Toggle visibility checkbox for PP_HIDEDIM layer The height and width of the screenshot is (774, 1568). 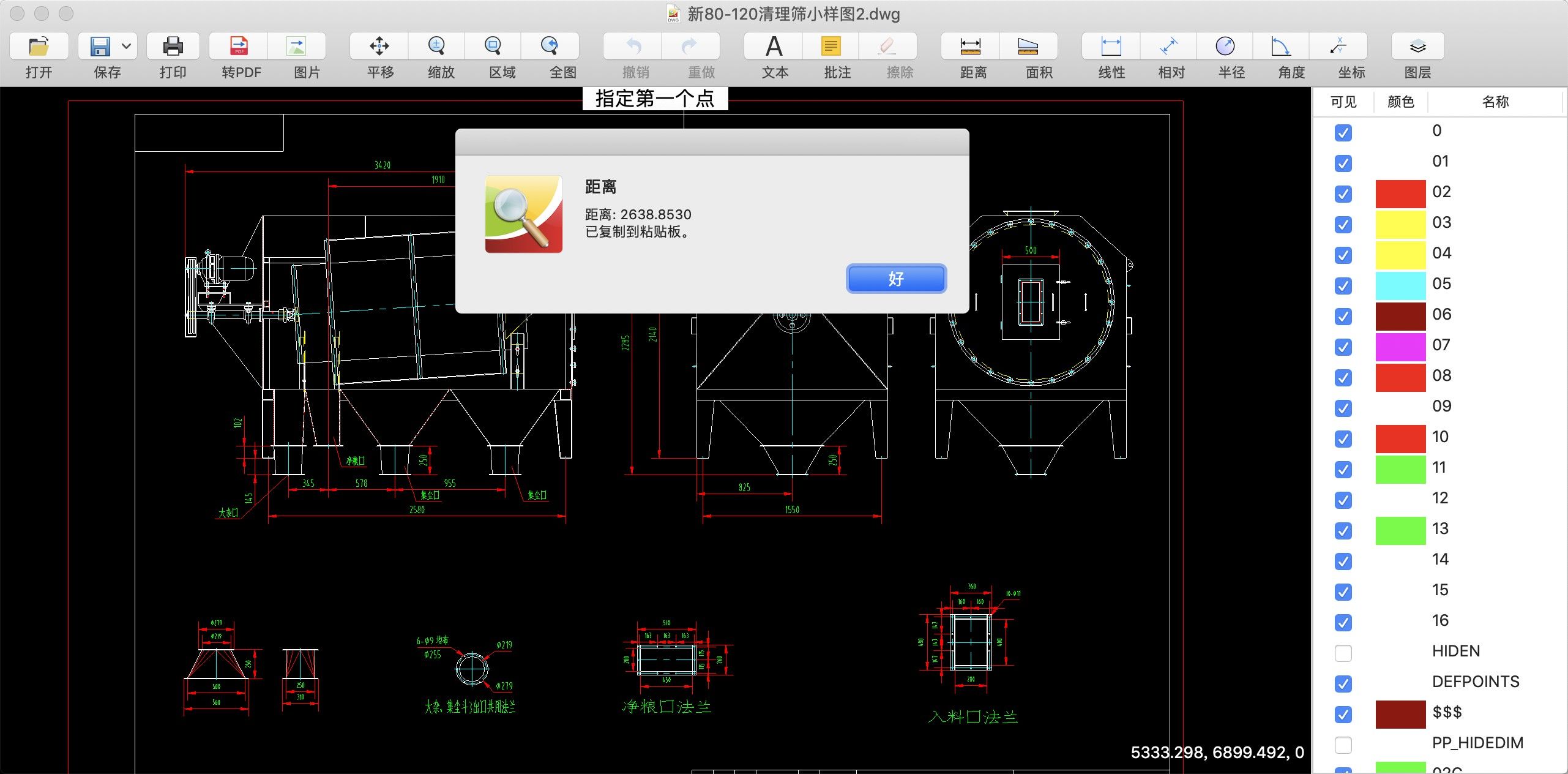point(1343,745)
